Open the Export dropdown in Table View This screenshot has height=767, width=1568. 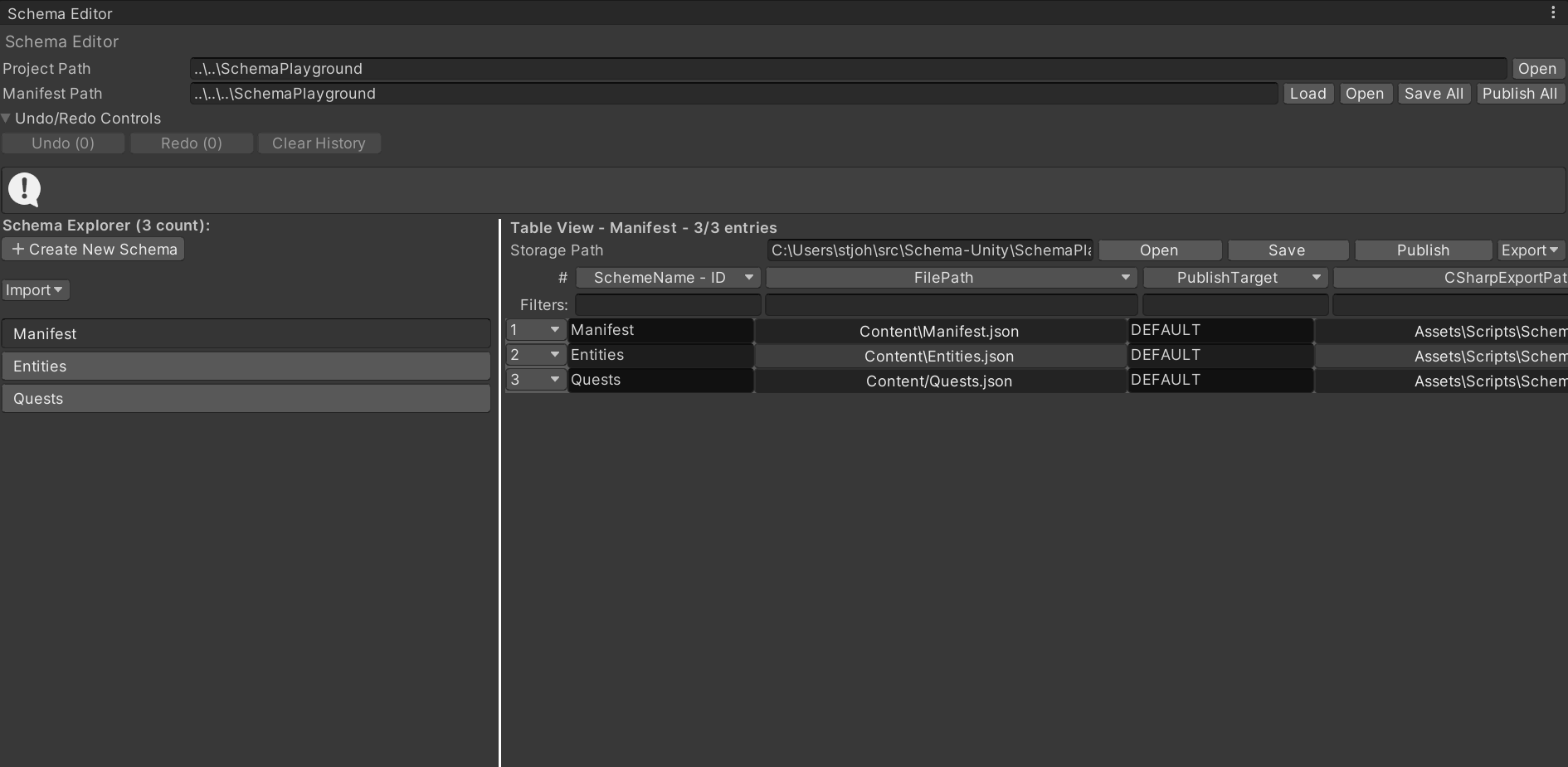(1531, 250)
